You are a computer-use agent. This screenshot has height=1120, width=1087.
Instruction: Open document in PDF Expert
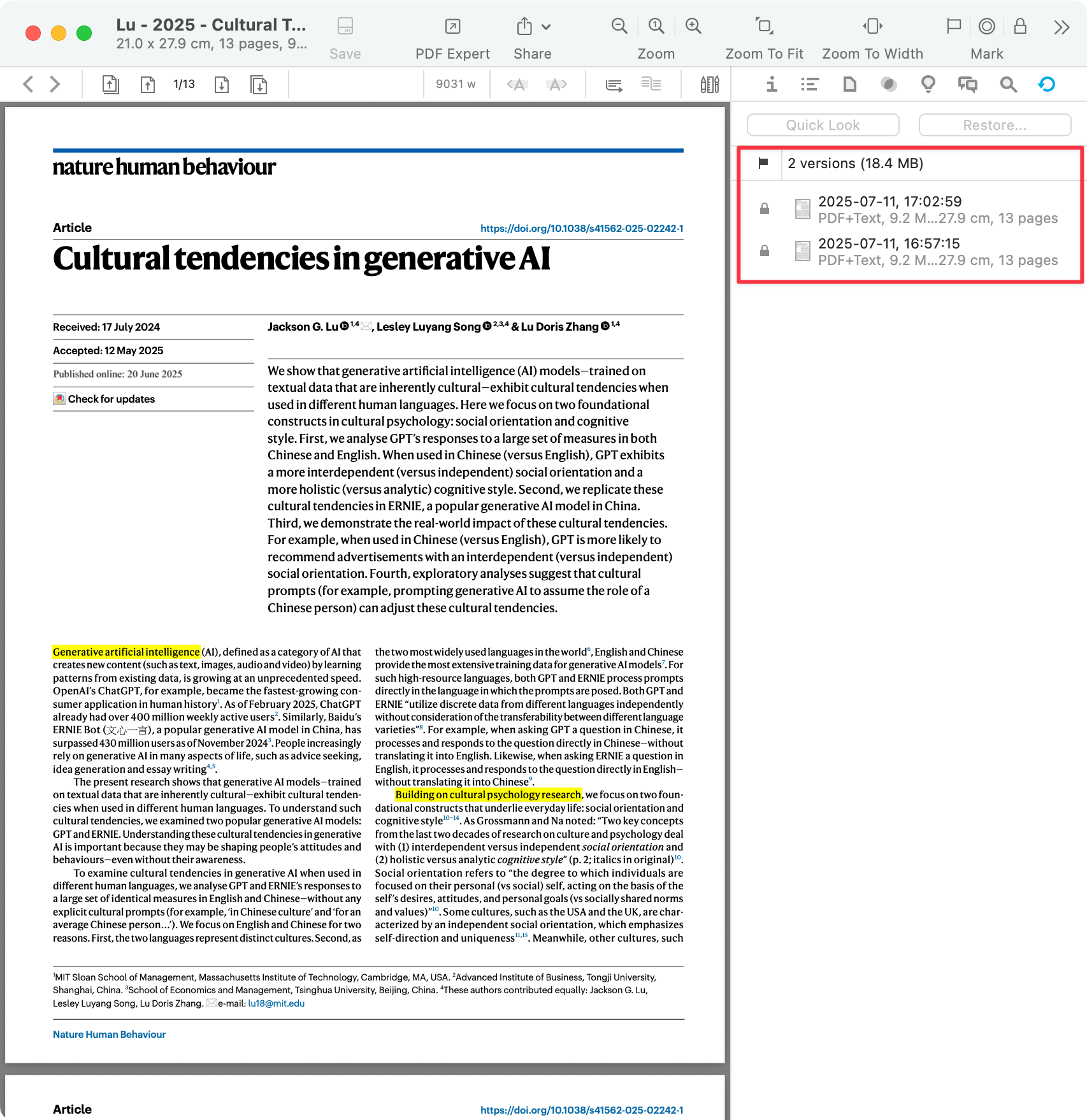click(452, 27)
